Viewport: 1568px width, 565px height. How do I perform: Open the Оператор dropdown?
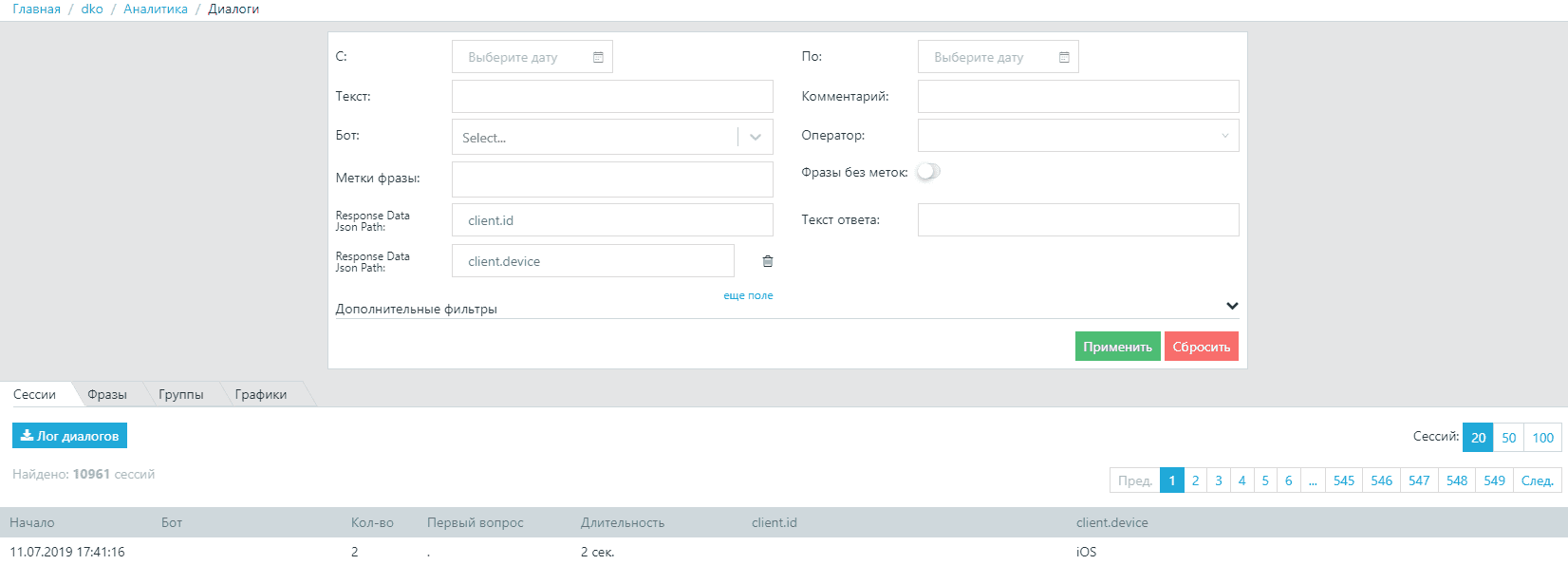pyautogui.click(x=1077, y=136)
